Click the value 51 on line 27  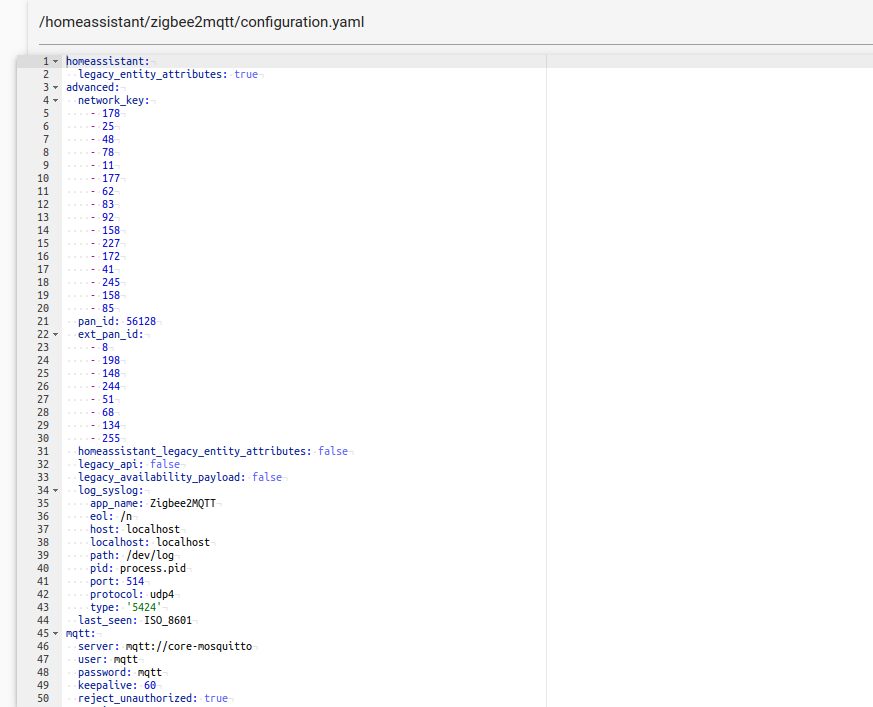(108, 399)
